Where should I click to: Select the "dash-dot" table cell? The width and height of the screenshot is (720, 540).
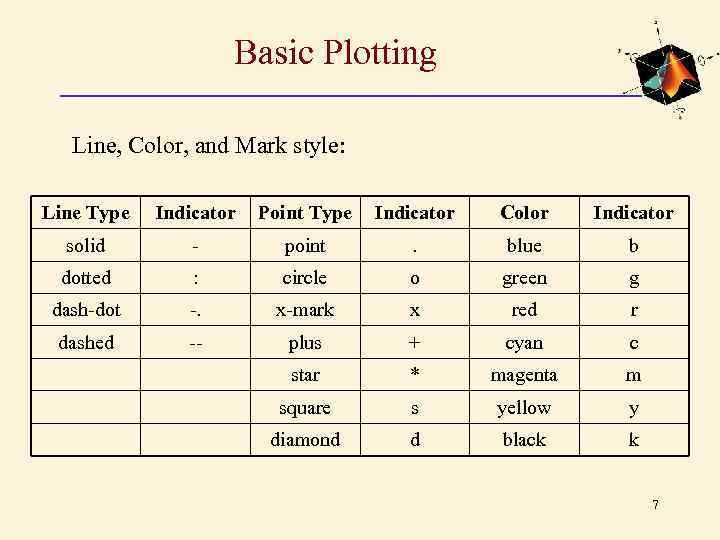86,310
